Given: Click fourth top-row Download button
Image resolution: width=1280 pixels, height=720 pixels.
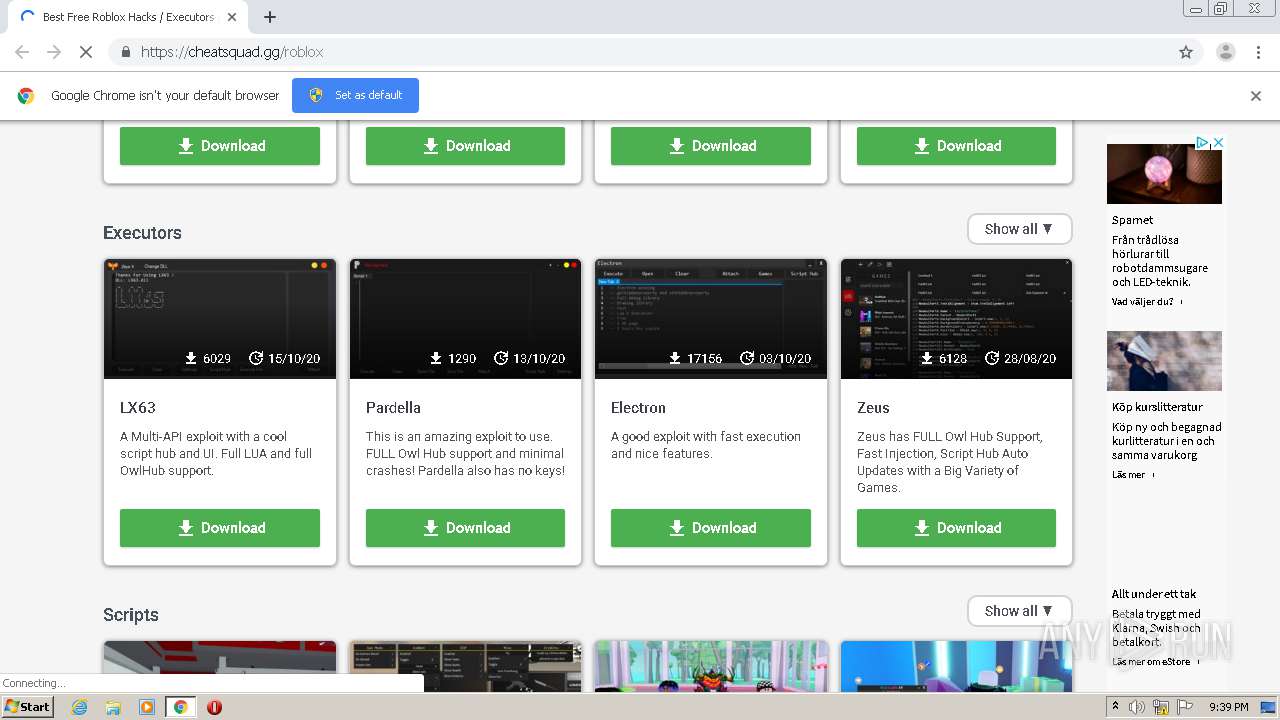Looking at the screenshot, I should (x=956, y=146).
